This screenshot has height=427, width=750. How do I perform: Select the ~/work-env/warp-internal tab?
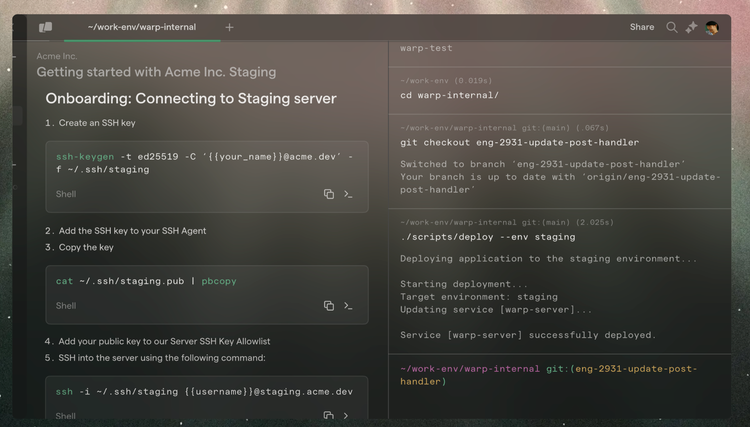142,27
